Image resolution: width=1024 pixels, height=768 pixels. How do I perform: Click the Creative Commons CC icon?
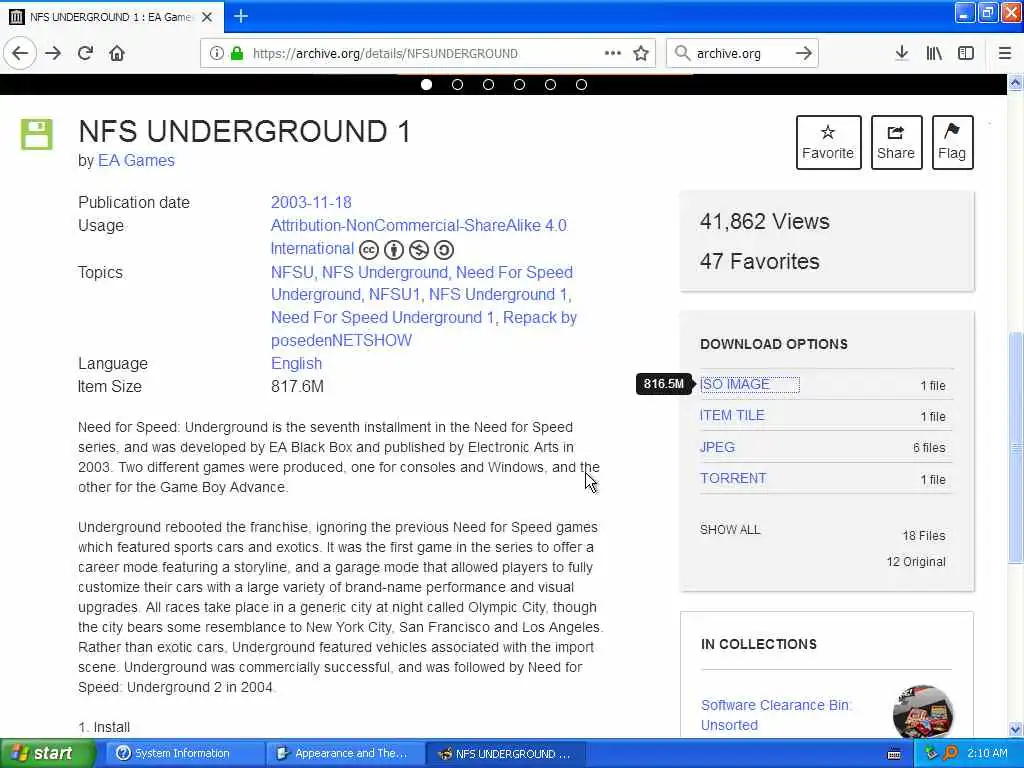(x=369, y=249)
